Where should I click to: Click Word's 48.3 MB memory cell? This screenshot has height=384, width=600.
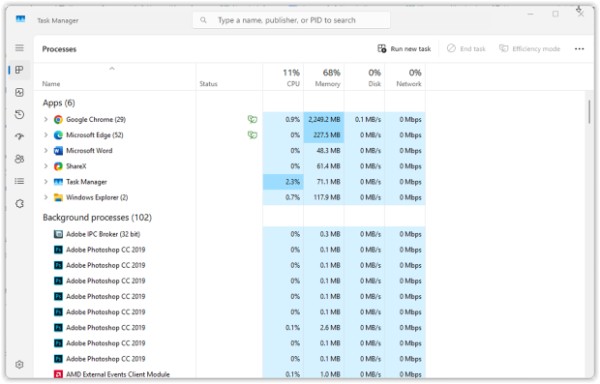tap(324, 151)
